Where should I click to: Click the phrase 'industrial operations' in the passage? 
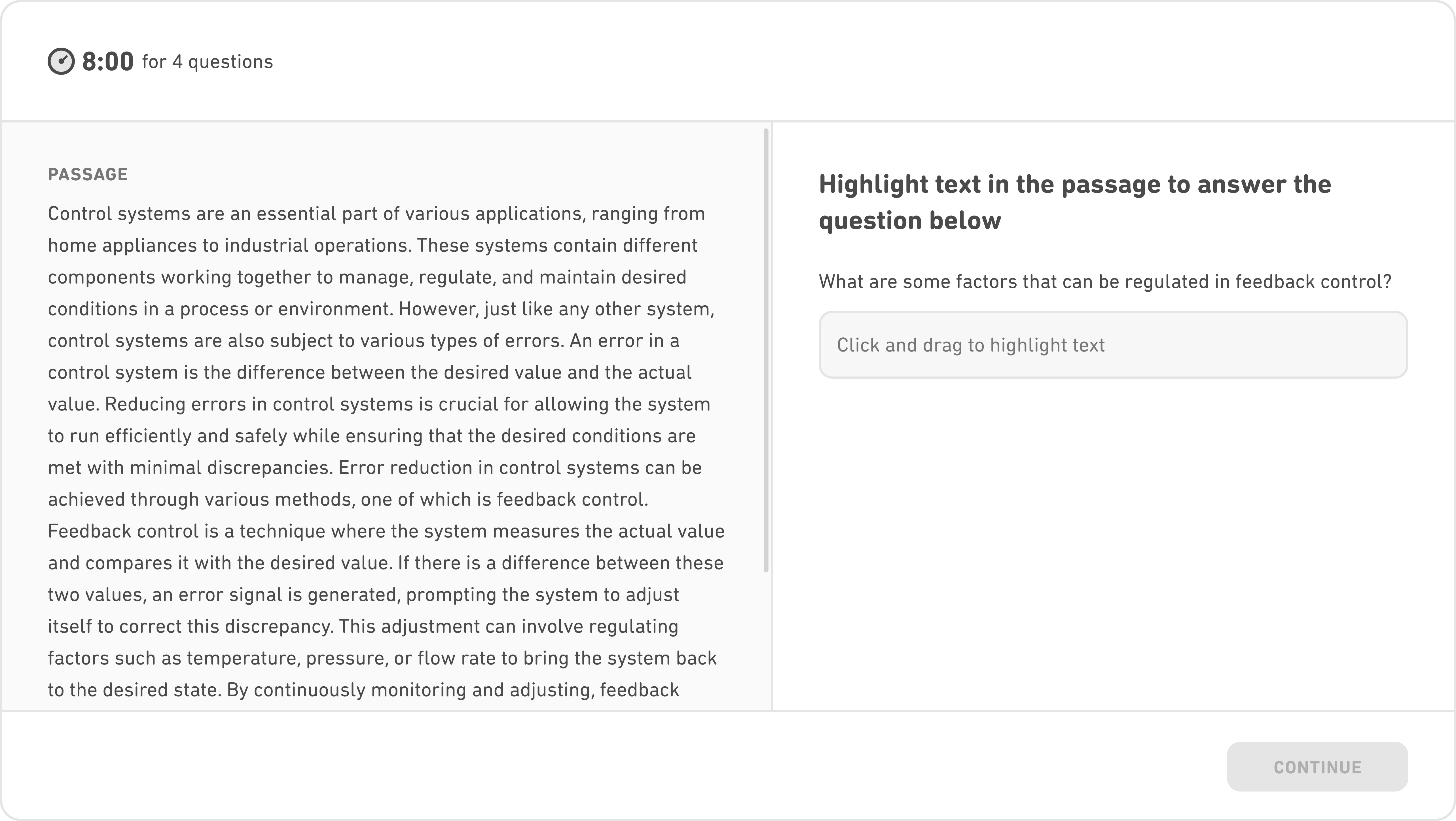click(x=316, y=245)
